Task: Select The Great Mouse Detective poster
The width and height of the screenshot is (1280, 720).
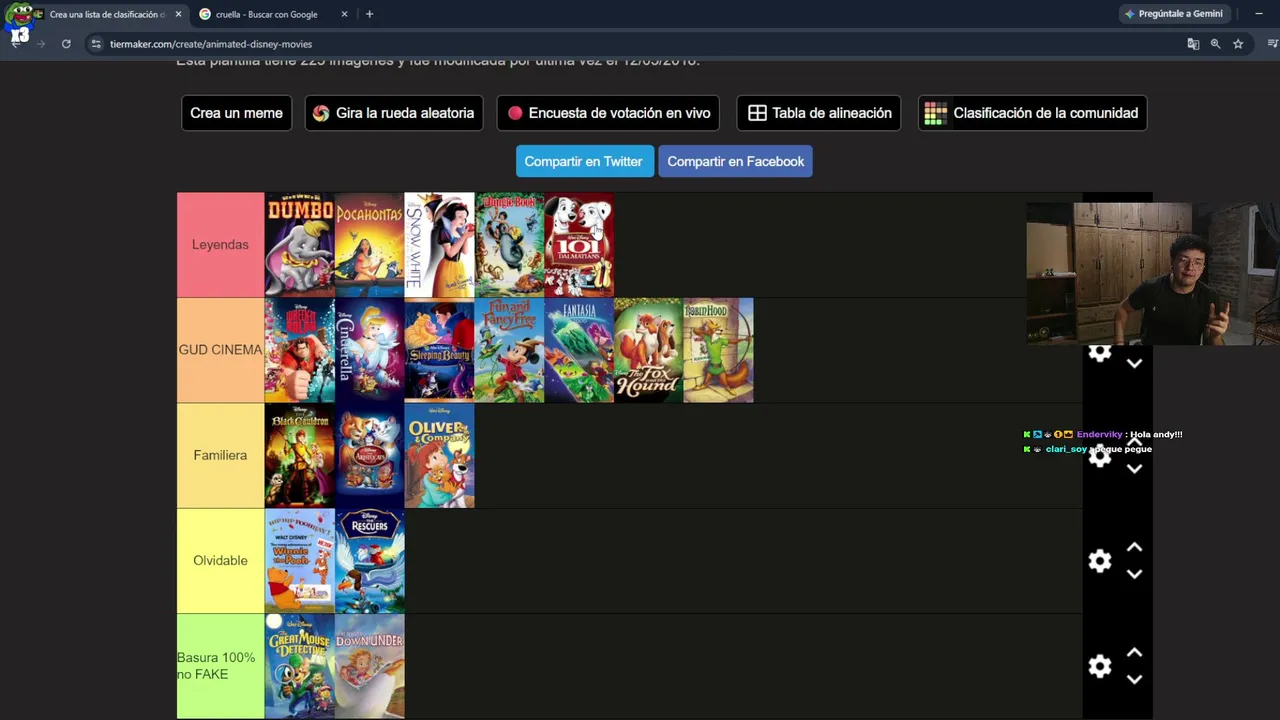Action: click(300, 666)
